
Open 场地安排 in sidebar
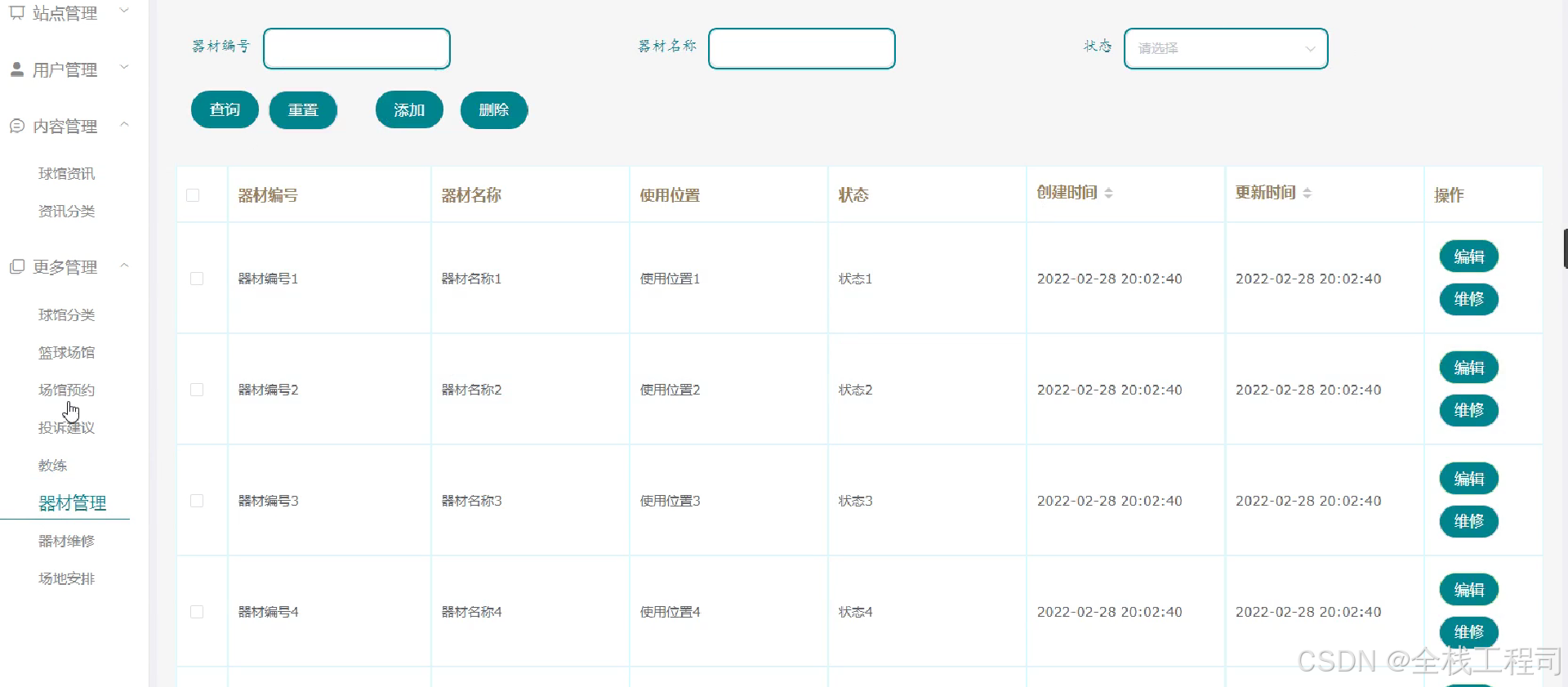[x=66, y=578]
